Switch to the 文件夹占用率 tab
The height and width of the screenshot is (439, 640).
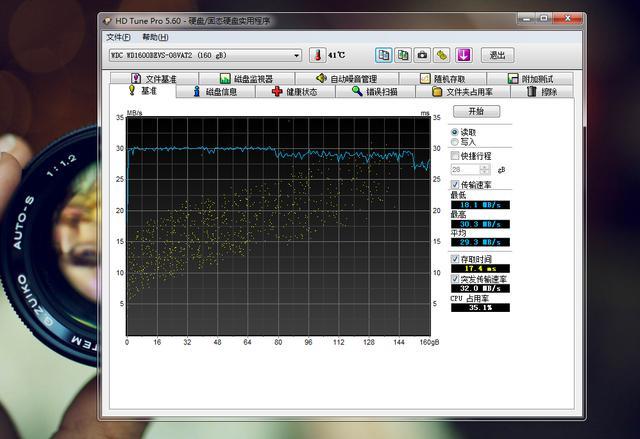[x=462, y=91]
